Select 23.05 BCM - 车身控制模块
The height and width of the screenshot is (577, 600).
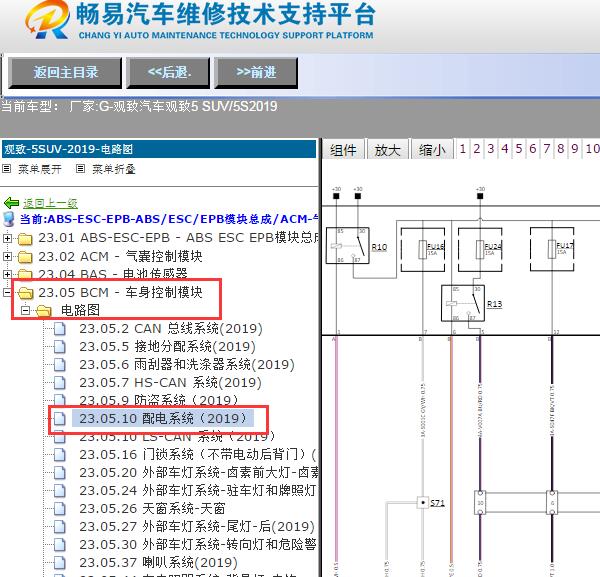point(121,292)
